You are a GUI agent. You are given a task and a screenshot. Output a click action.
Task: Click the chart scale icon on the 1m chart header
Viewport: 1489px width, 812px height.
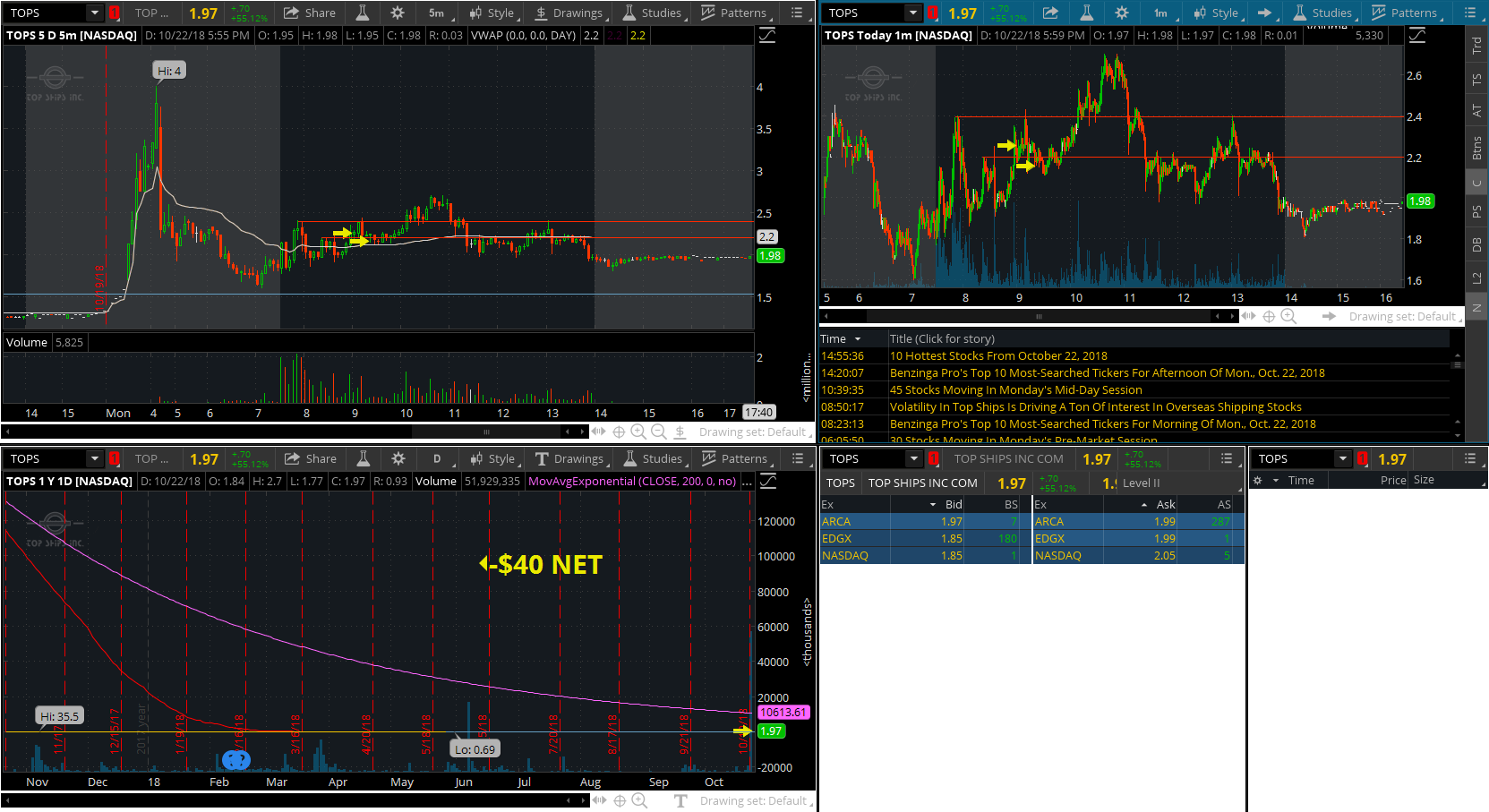tap(1417, 36)
